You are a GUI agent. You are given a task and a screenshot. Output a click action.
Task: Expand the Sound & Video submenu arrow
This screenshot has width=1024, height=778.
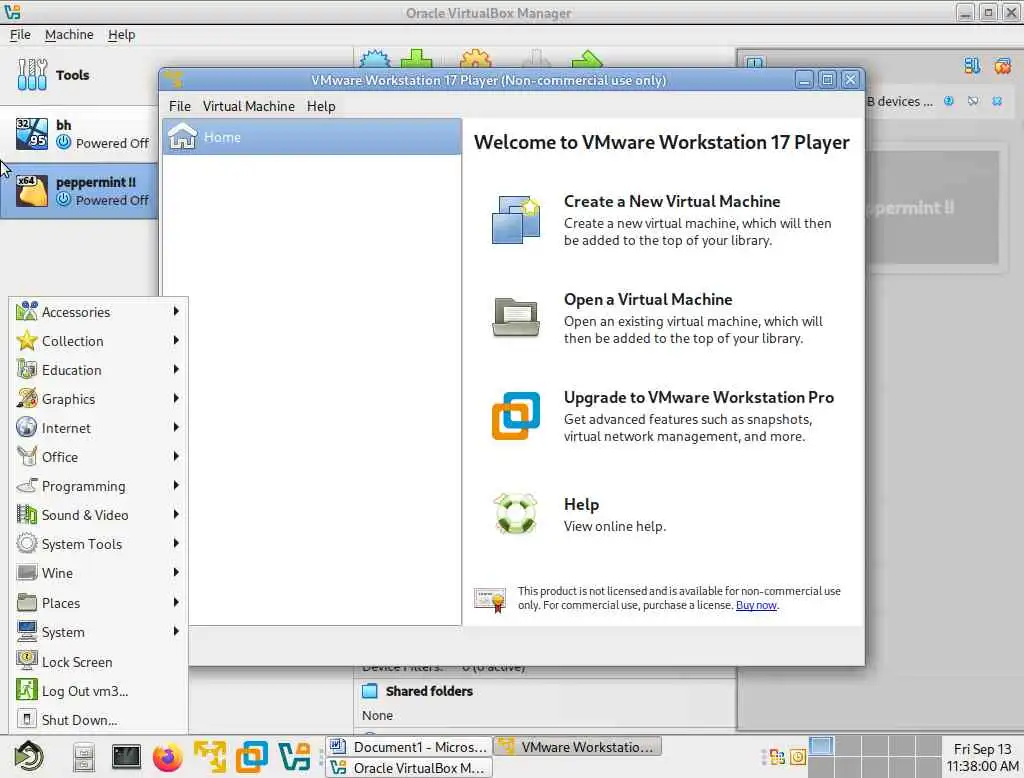click(176, 514)
